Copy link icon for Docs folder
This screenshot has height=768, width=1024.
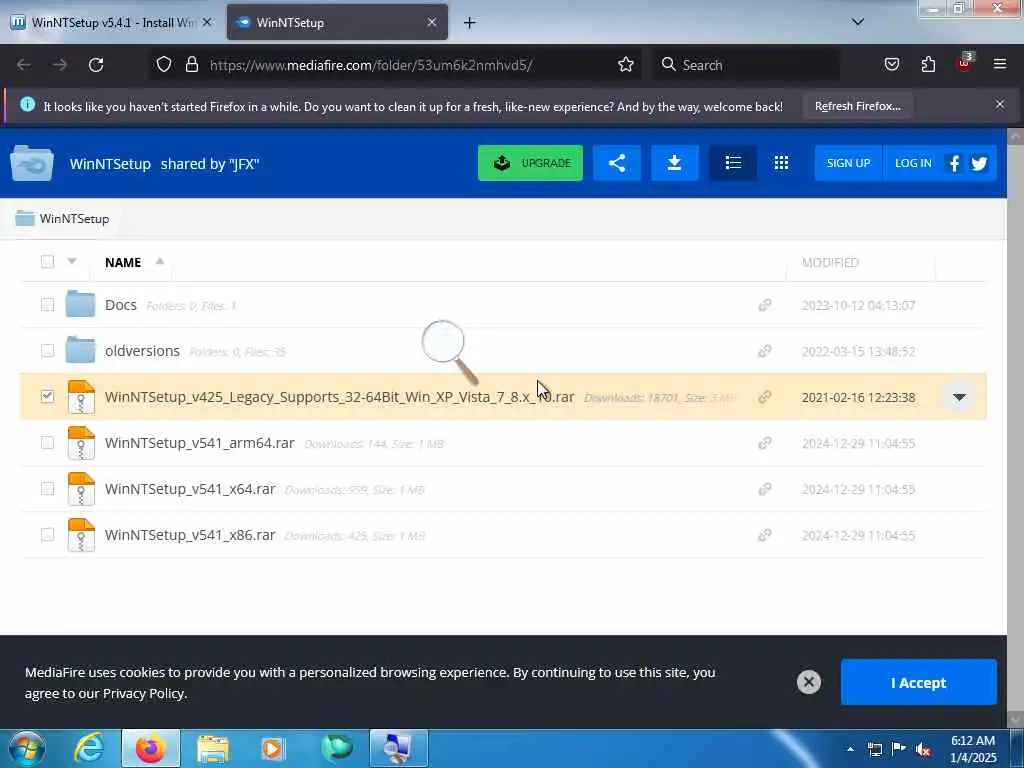pyautogui.click(x=765, y=305)
